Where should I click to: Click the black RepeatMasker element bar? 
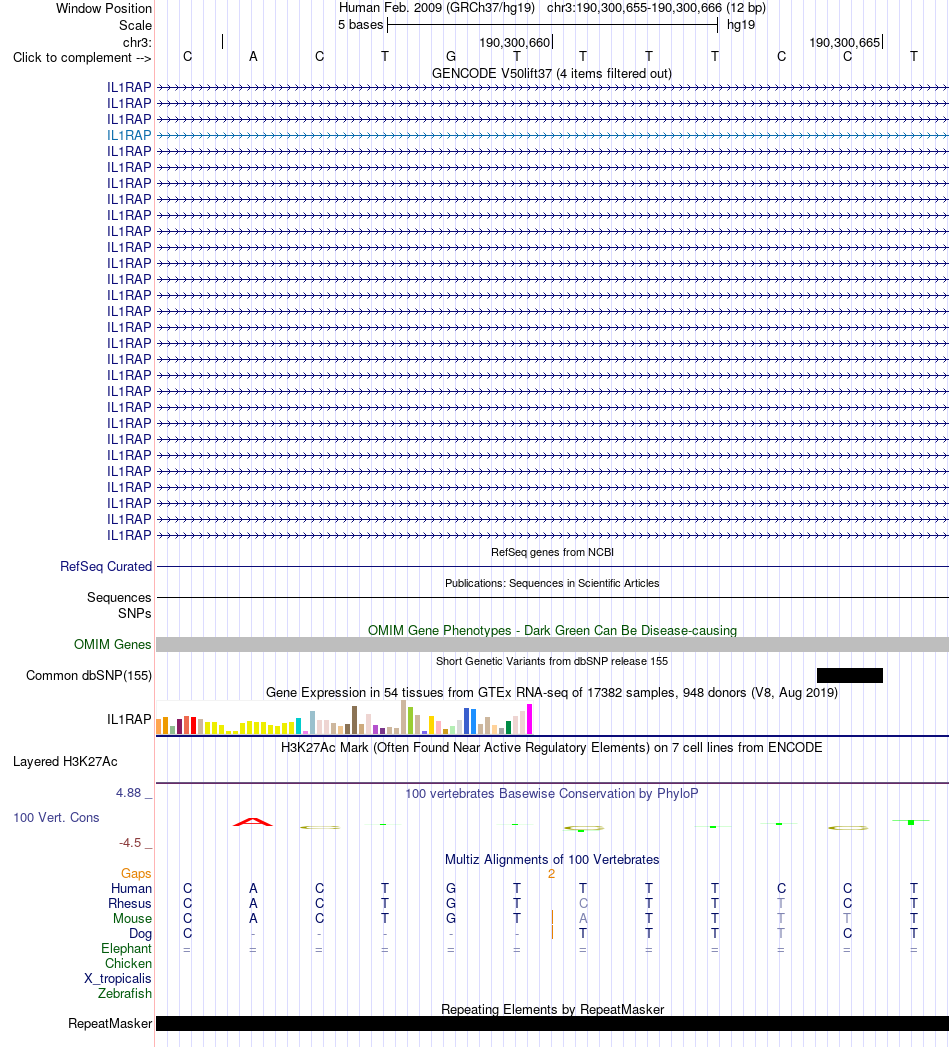[x=552, y=1024]
